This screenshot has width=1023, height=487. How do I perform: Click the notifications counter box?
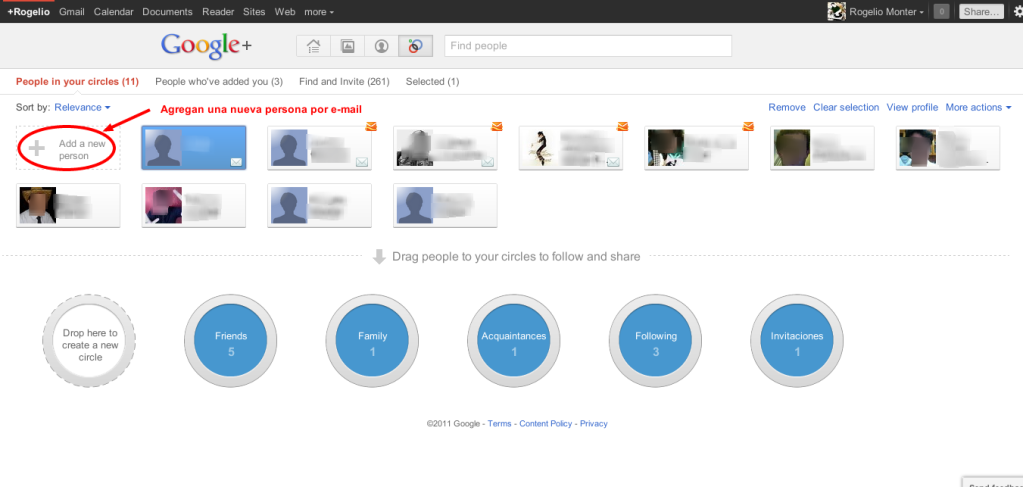[x=941, y=12]
